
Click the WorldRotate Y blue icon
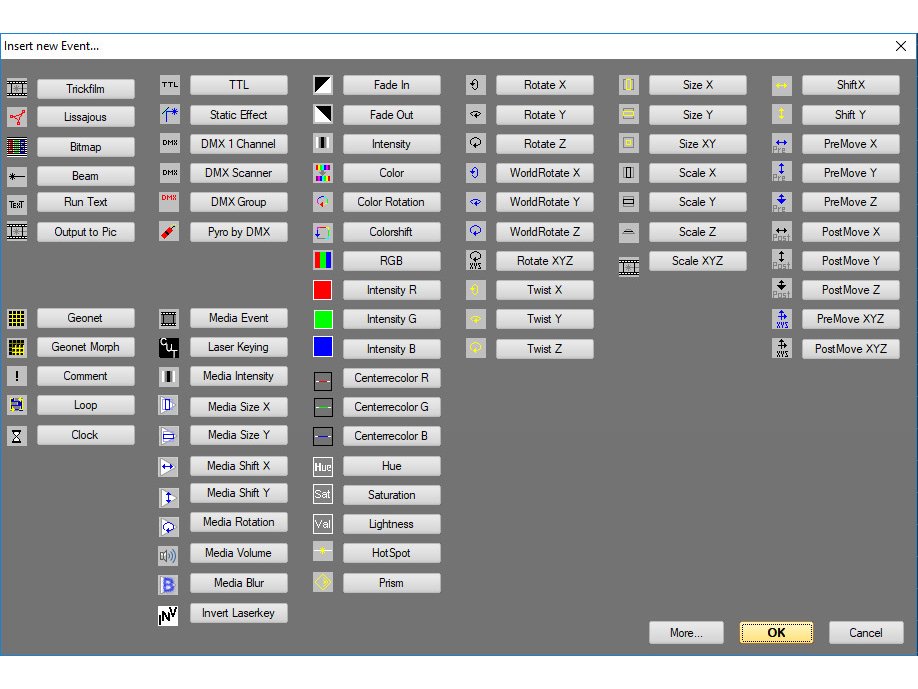coord(475,202)
